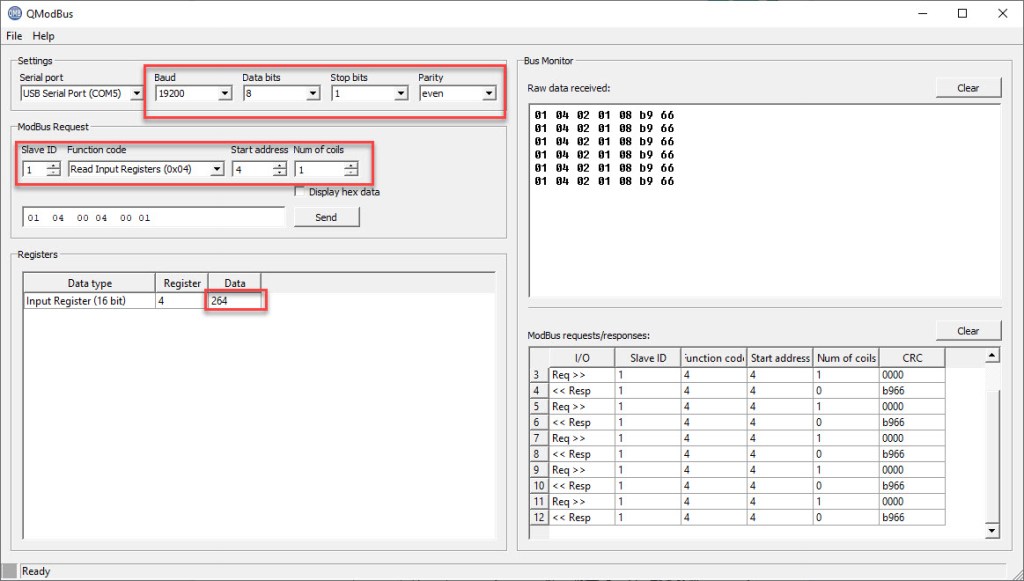Open the Help menu
The image size is (1024, 581).
(x=43, y=36)
